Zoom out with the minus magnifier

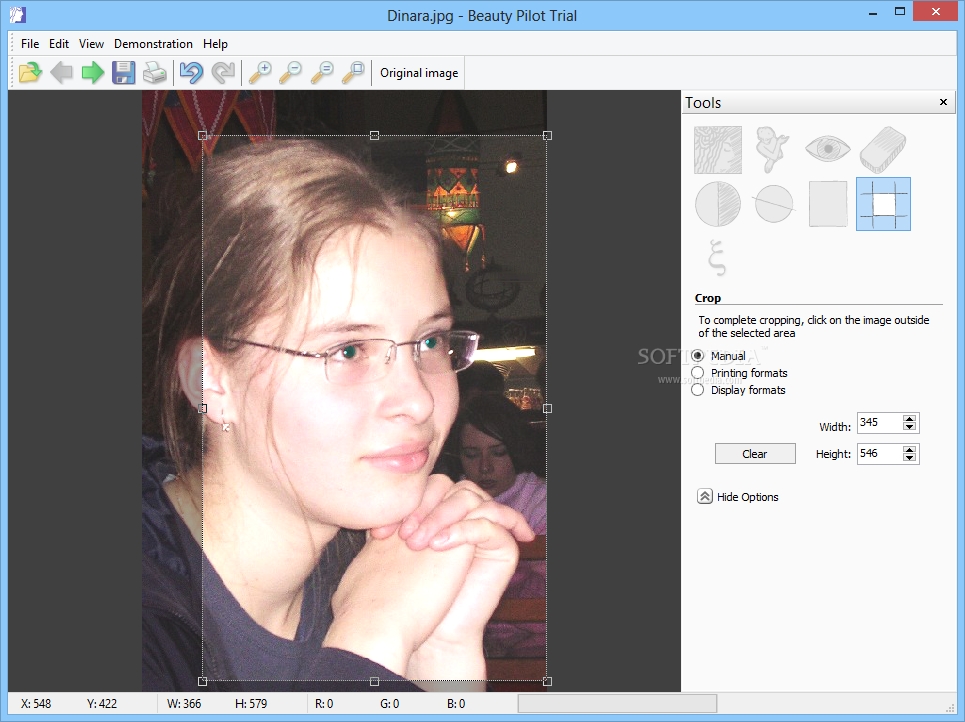click(x=290, y=73)
